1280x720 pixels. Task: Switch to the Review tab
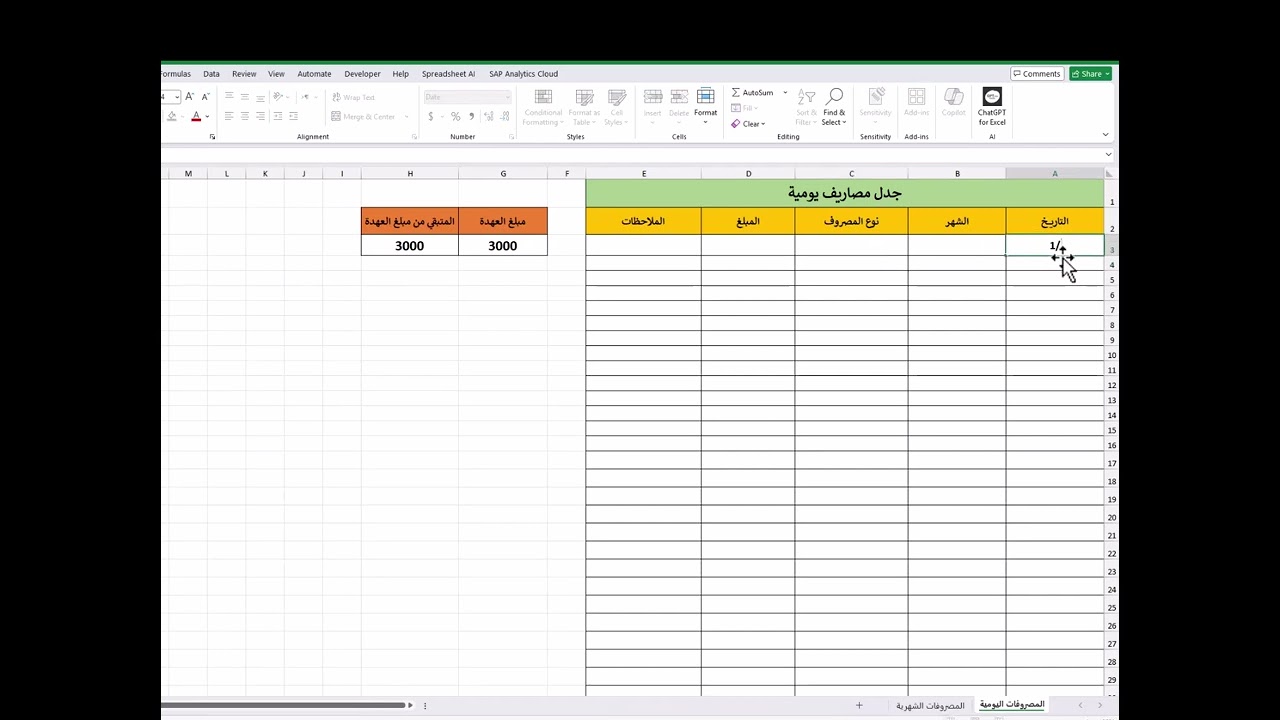[x=244, y=73]
